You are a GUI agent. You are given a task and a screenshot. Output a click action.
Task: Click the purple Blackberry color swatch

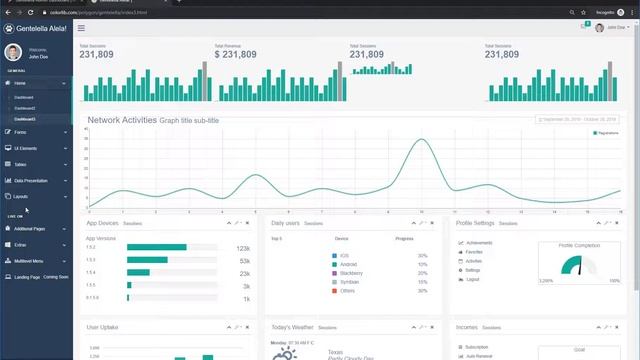pyautogui.click(x=334, y=273)
